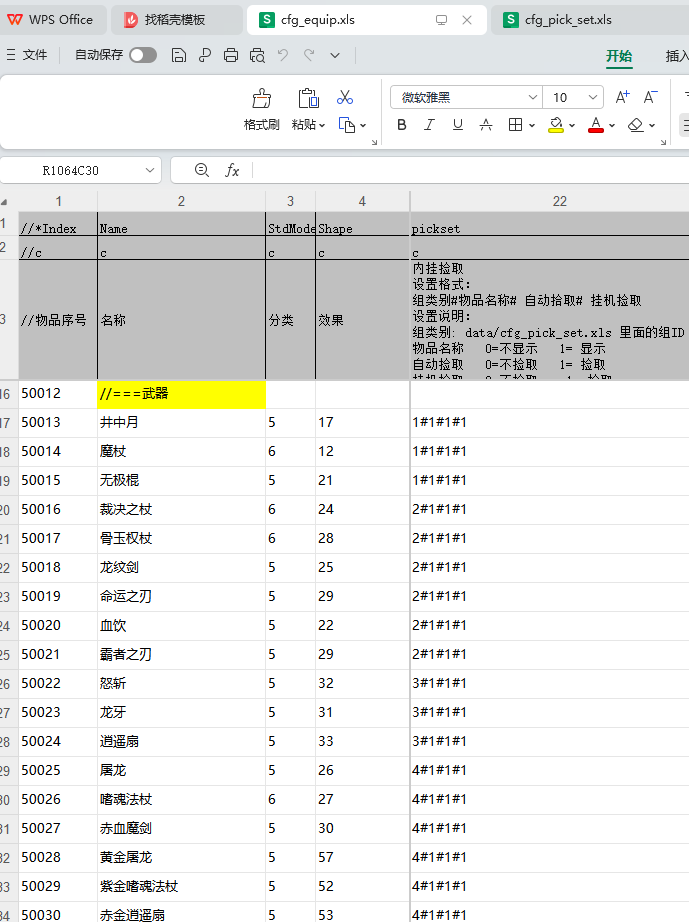
Task: Click the Strikethrough icon
Action: click(x=486, y=125)
